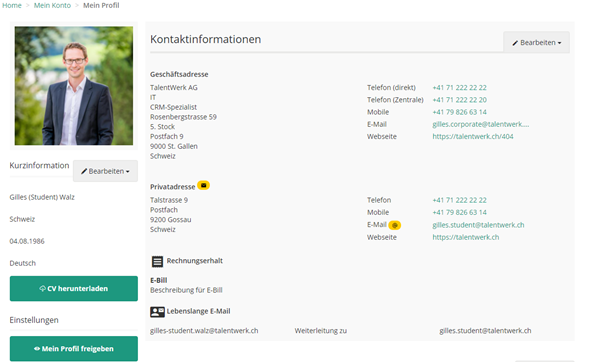The image size is (605, 362).
Task: Open the private https://talentwerk.ch website link
Action: pyautogui.click(x=465, y=237)
